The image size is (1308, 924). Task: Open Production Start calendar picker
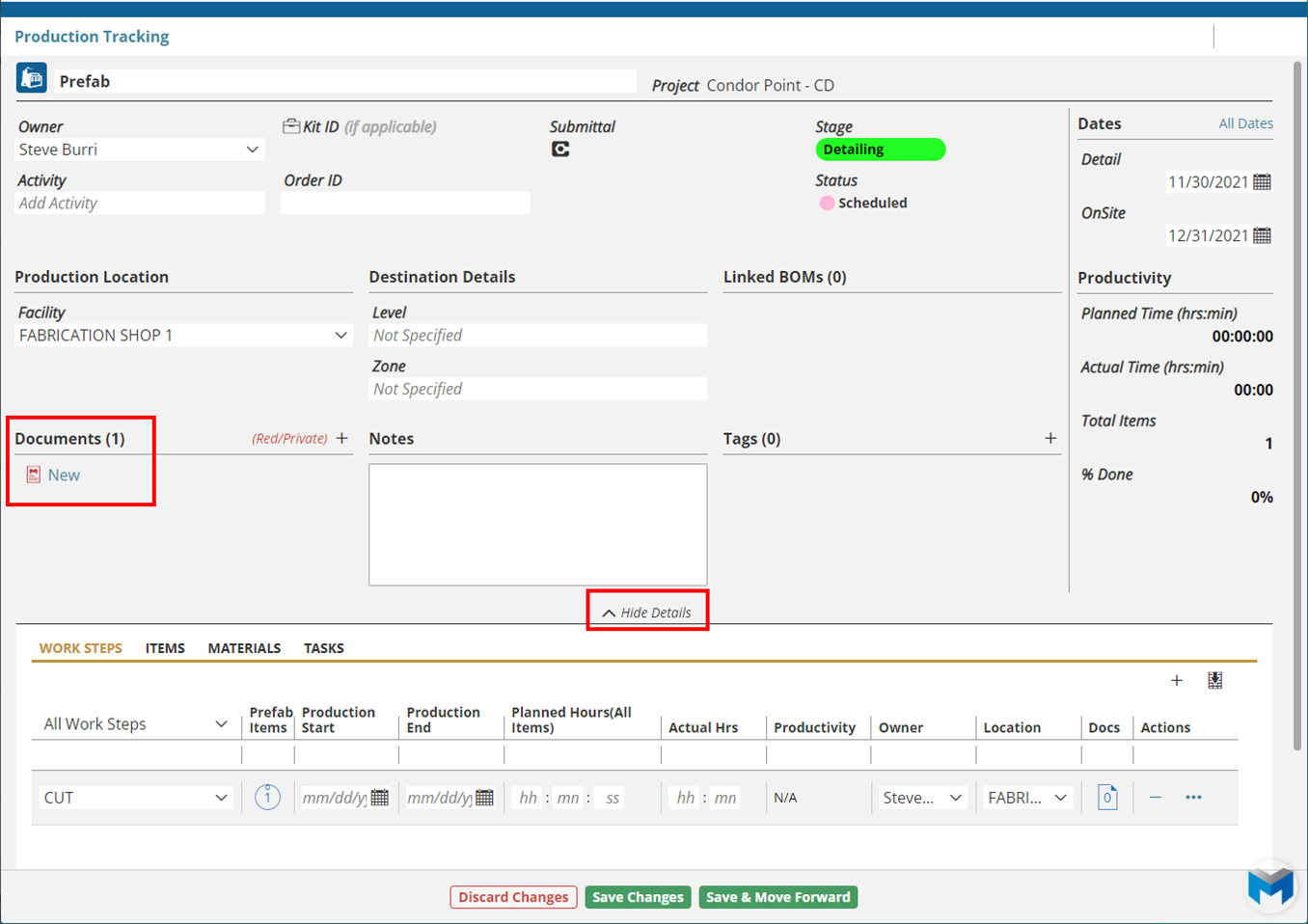380,798
